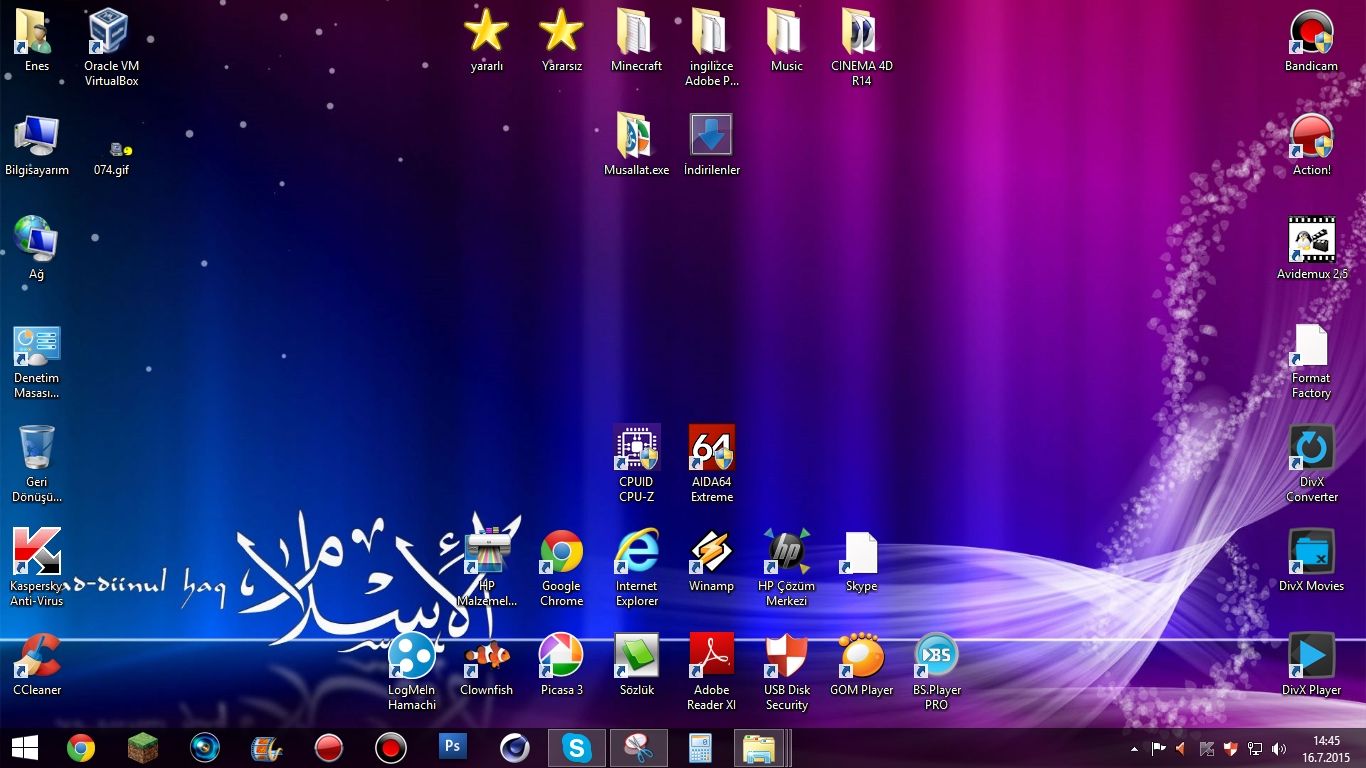Launch Minecraft from the taskbar grass block

tap(143, 748)
